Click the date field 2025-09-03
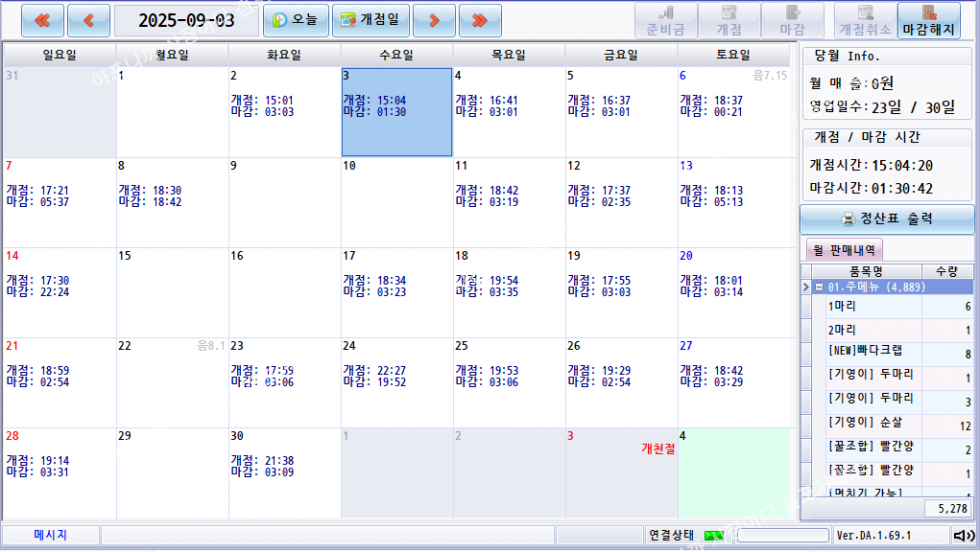This screenshot has height=552, width=980. click(x=186, y=20)
